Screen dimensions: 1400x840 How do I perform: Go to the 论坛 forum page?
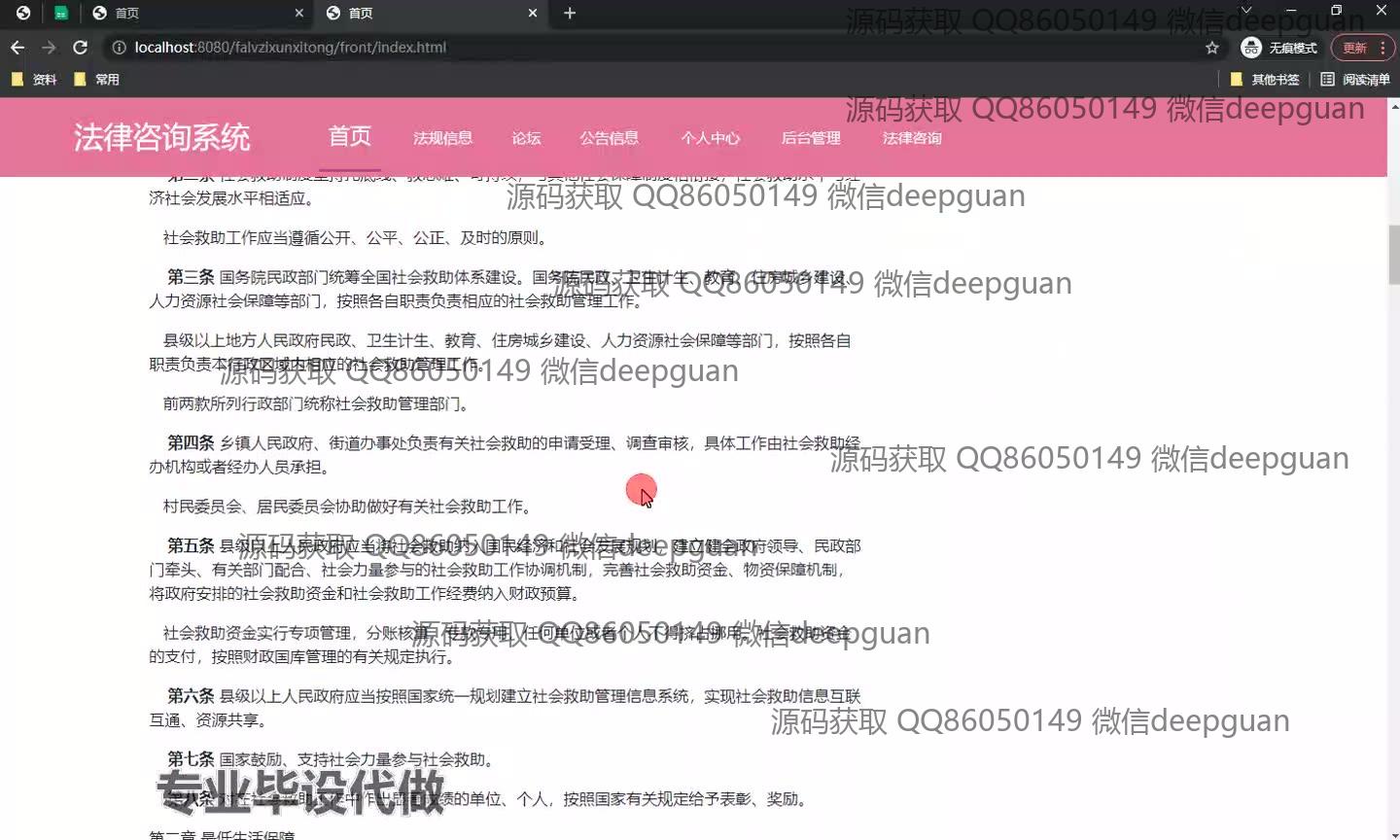(x=526, y=138)
